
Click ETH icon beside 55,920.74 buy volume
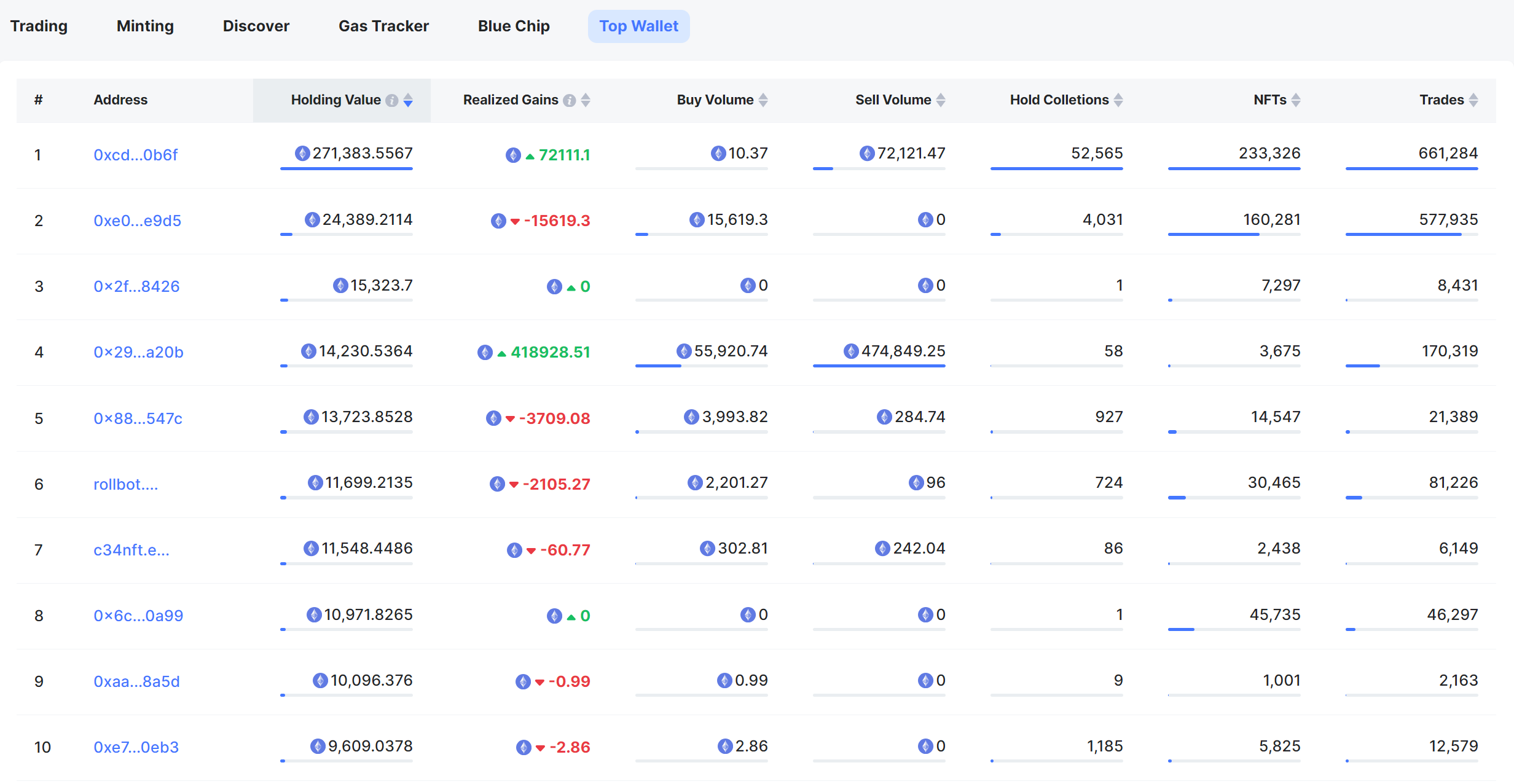pyautogui.click(x=684, y=351)
